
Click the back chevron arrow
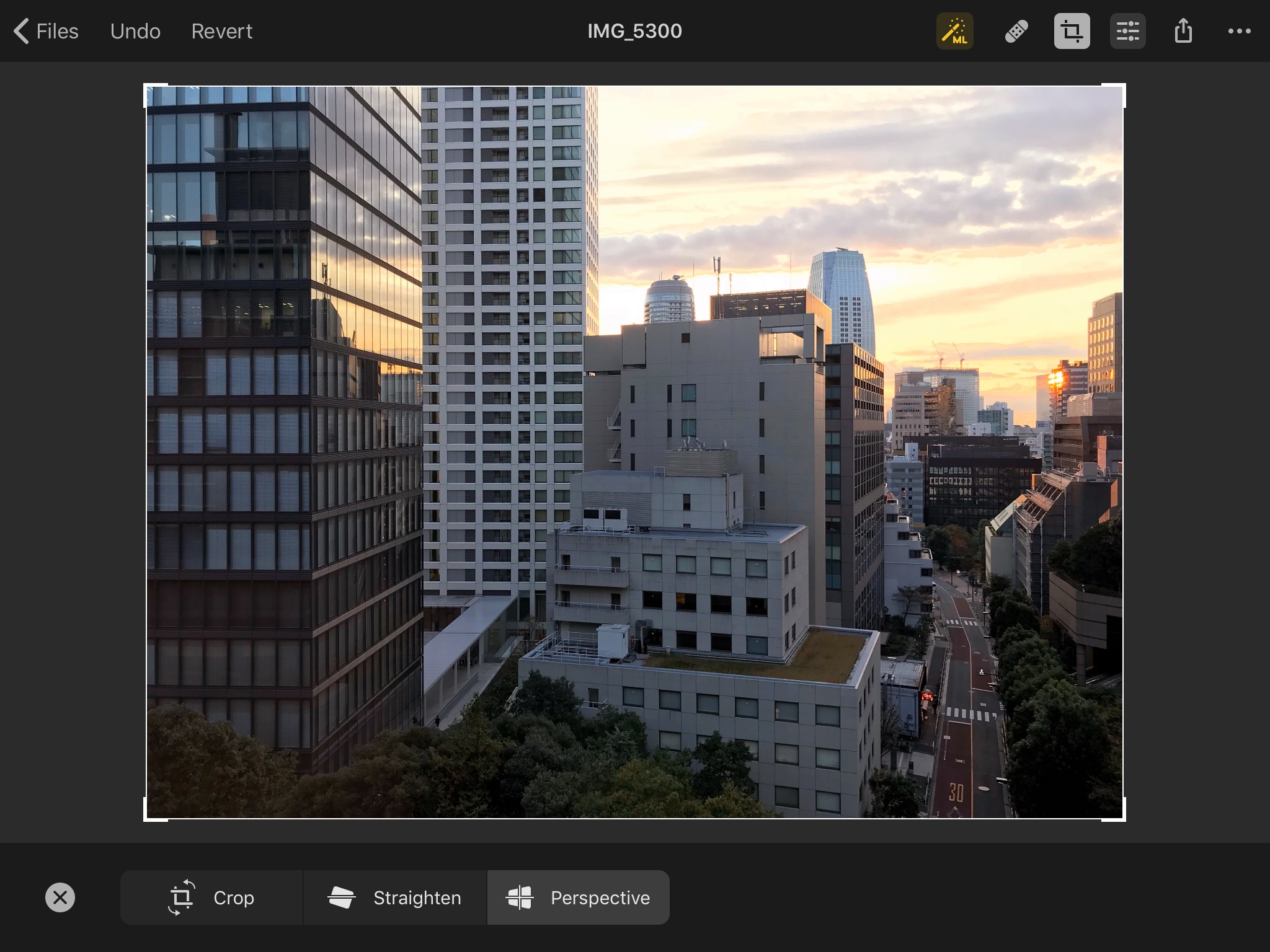point(21,31)
